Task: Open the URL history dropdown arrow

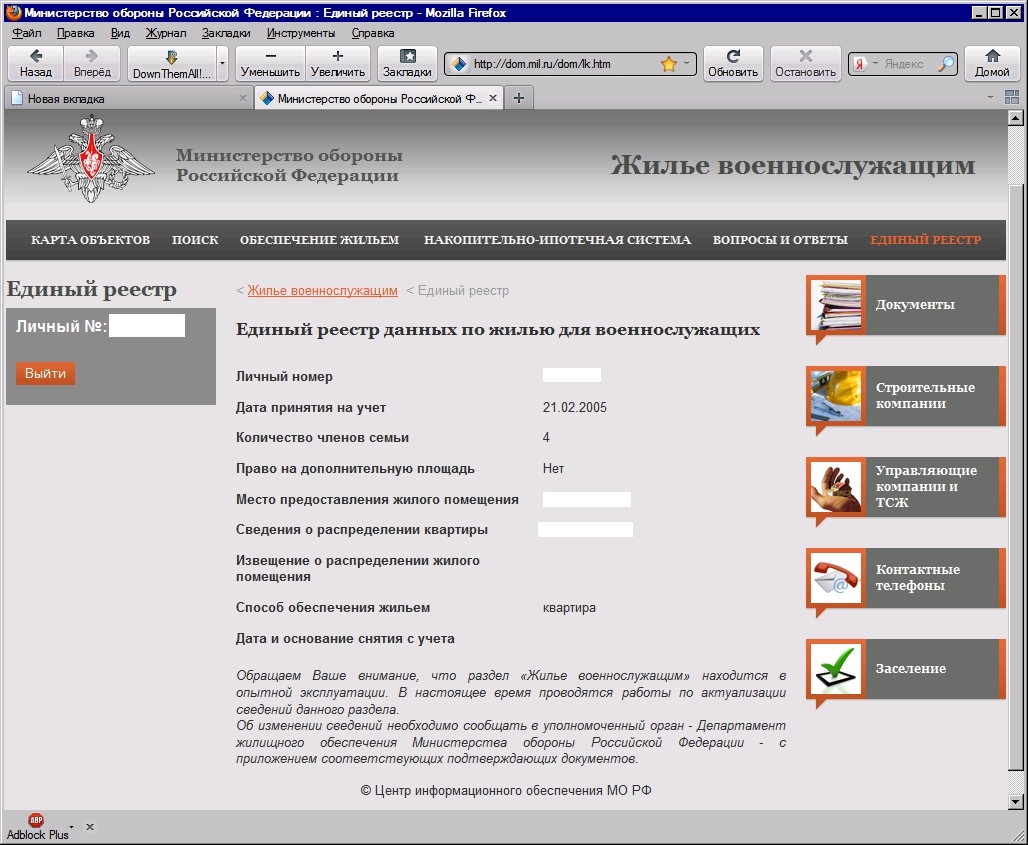Action: (688, 64)
